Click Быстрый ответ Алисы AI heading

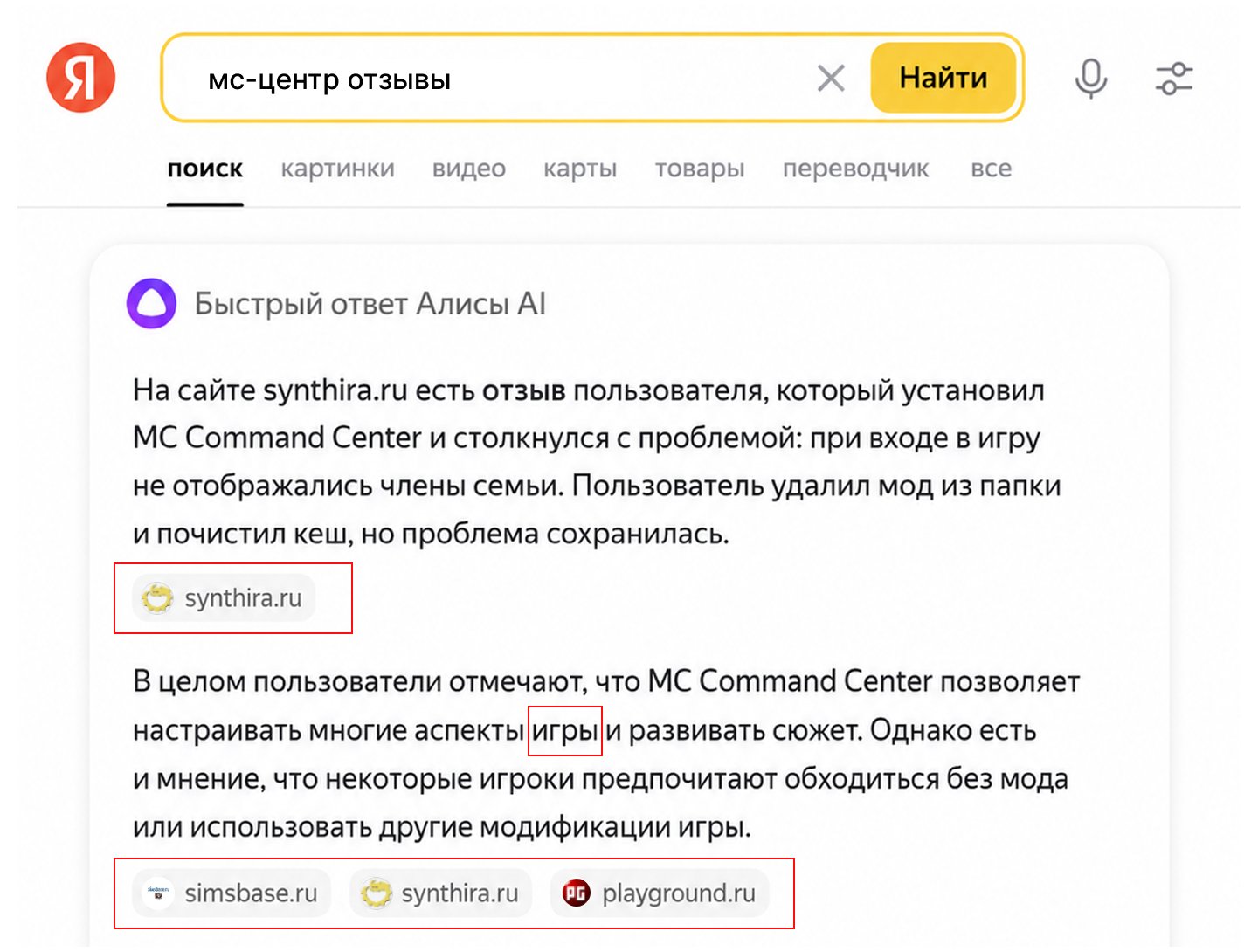370,303
